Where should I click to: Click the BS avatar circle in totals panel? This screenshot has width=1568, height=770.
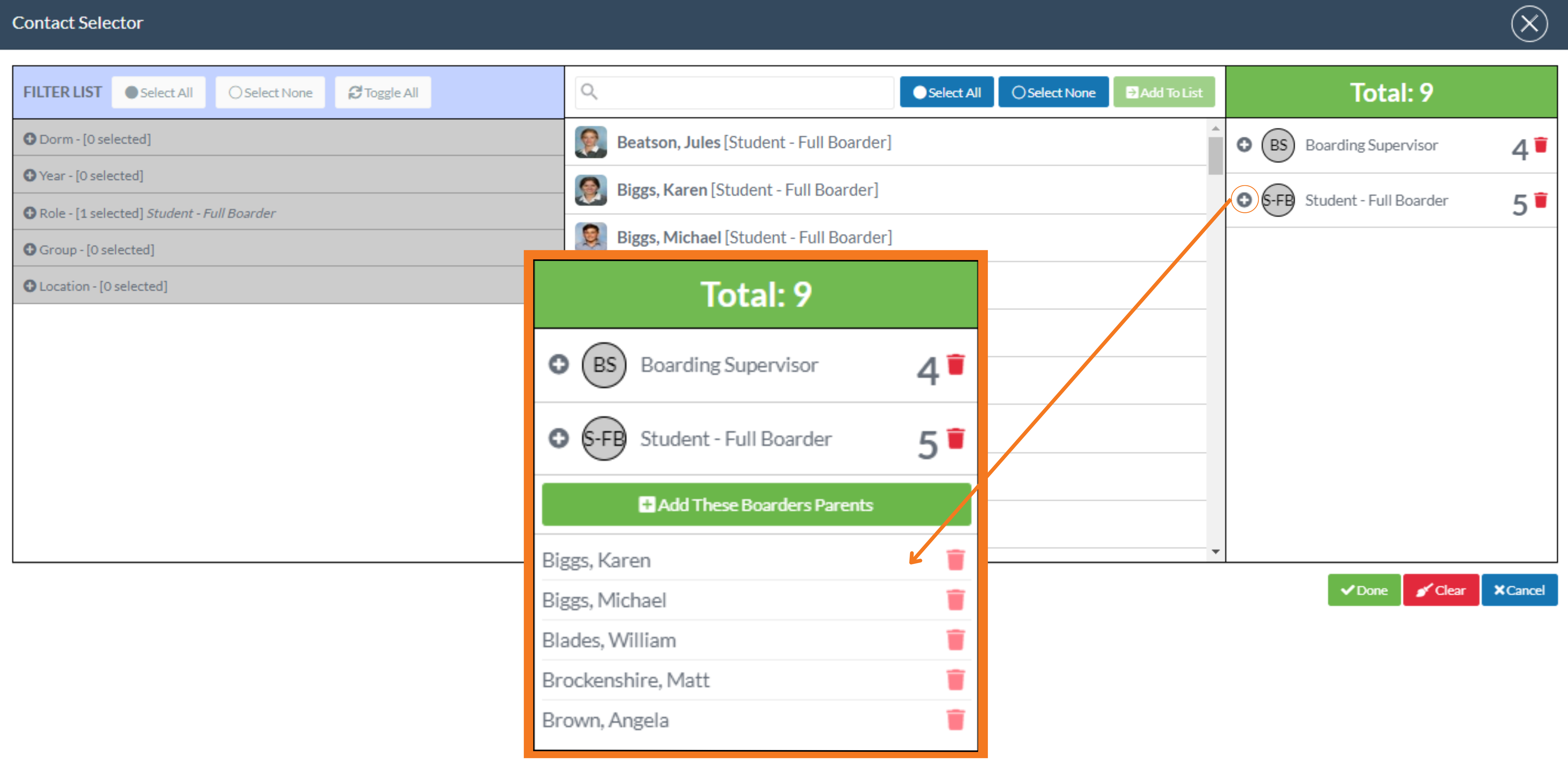[1278, 145]
